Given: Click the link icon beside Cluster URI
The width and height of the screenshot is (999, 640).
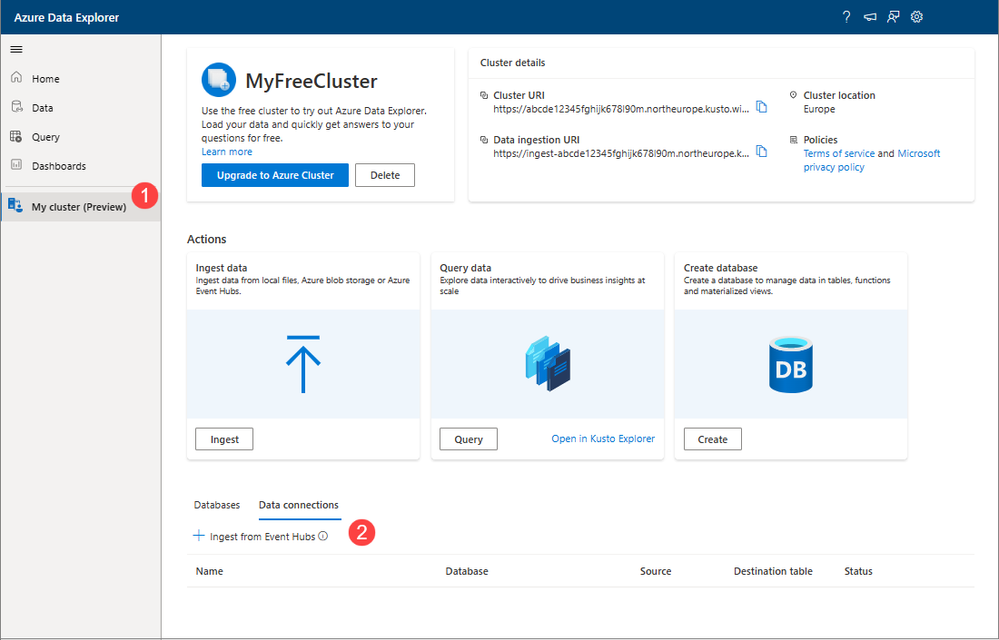Looking at the screenshot, I should (x=484, y=95).
